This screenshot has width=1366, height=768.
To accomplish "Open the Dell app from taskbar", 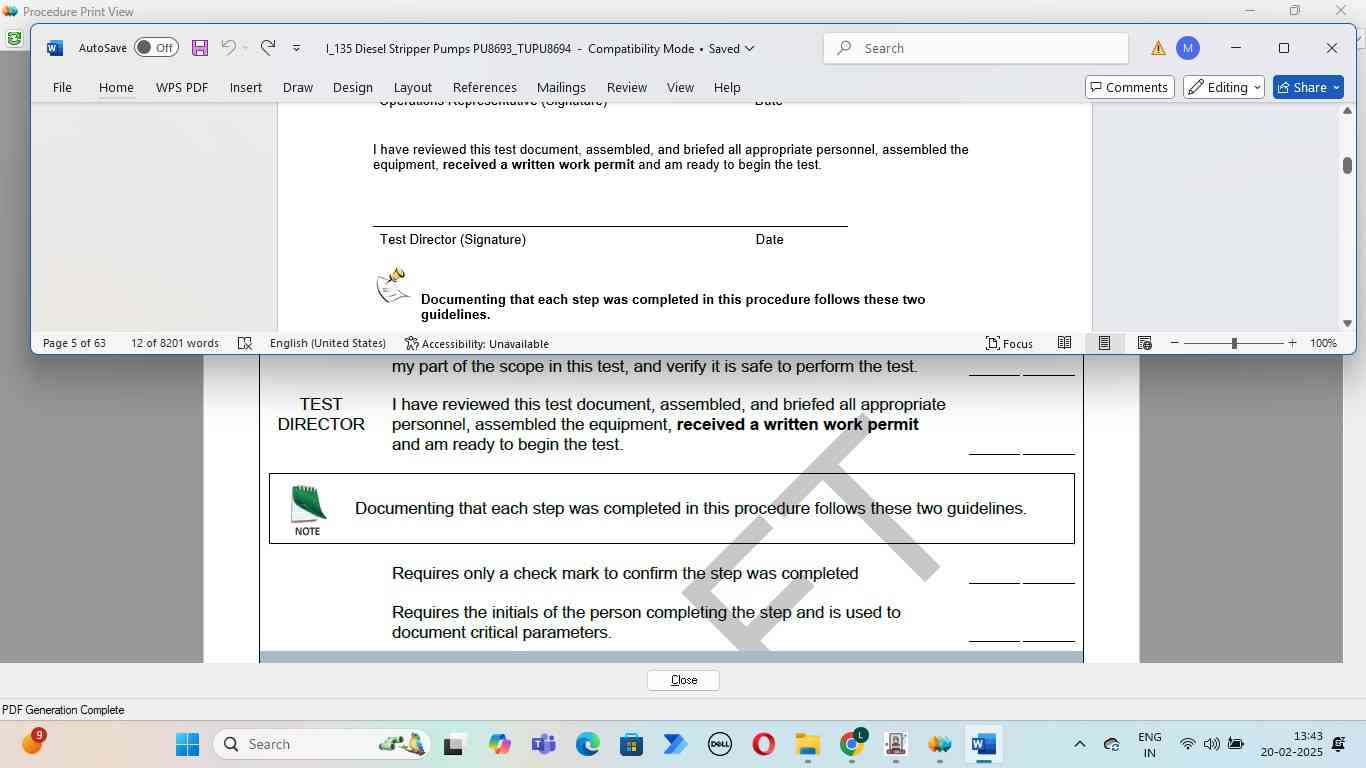I will [720, 744].
